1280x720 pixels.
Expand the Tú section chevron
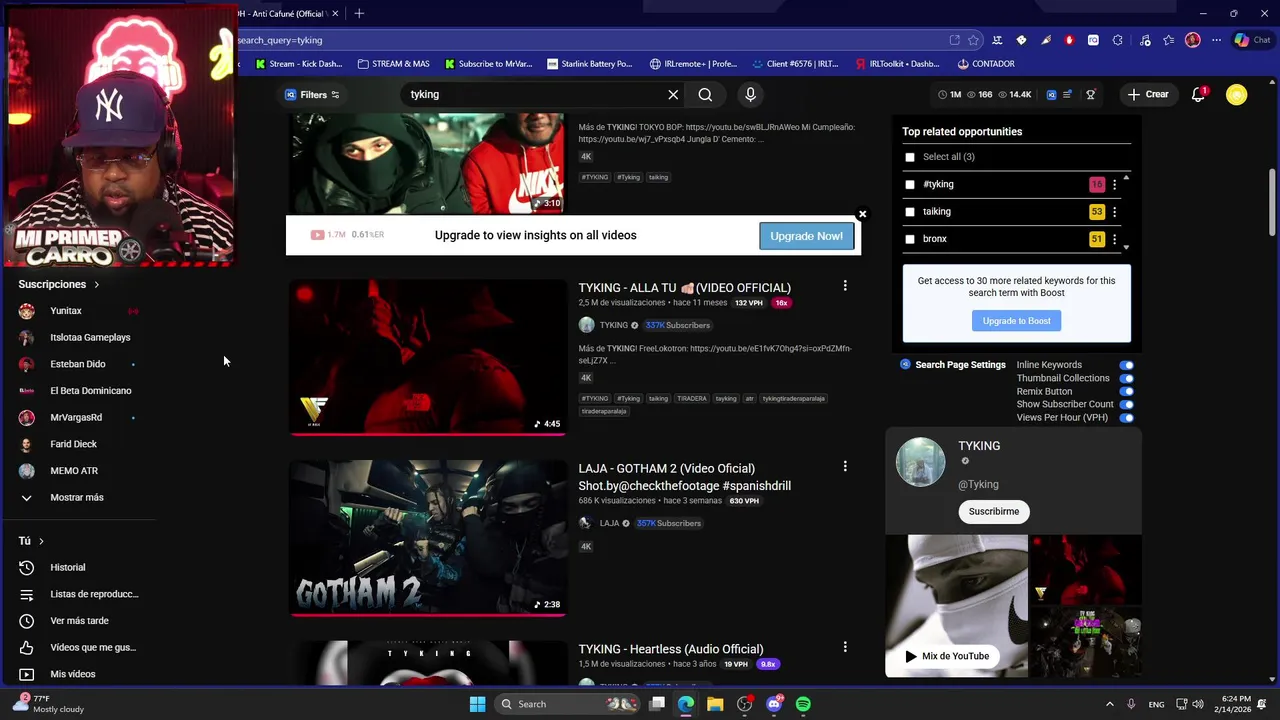click(x=41, y=541)
